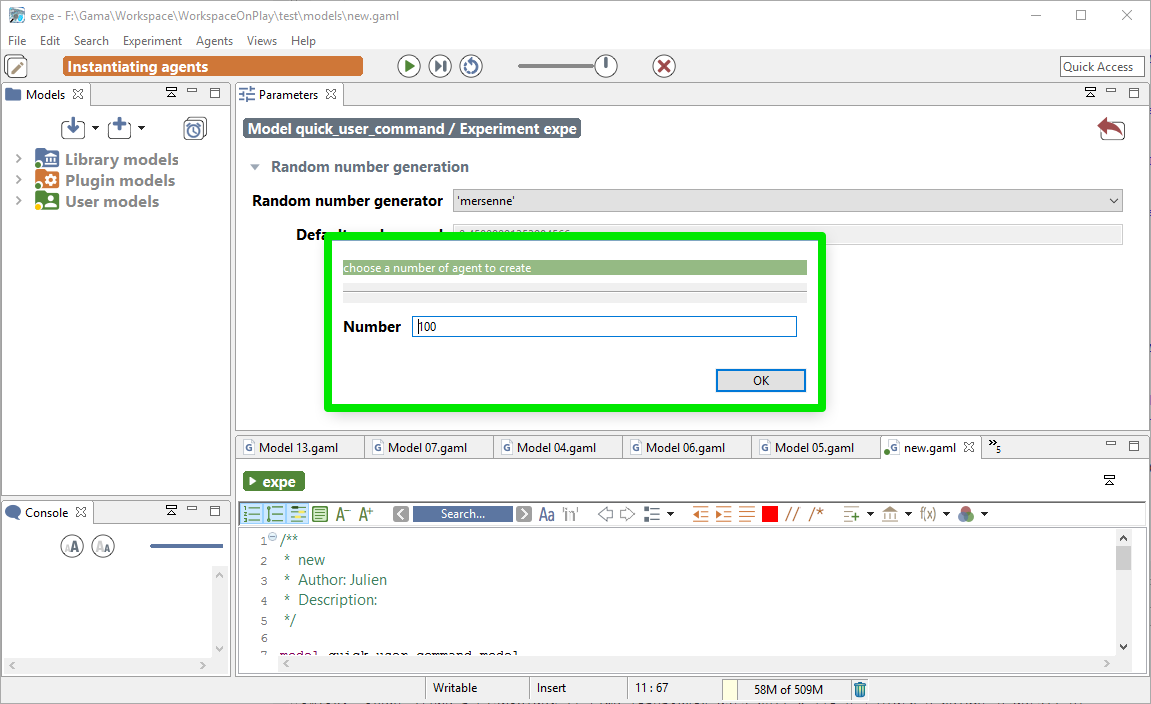
Task: Expand User models tree node
Action: tap(18, 200)
